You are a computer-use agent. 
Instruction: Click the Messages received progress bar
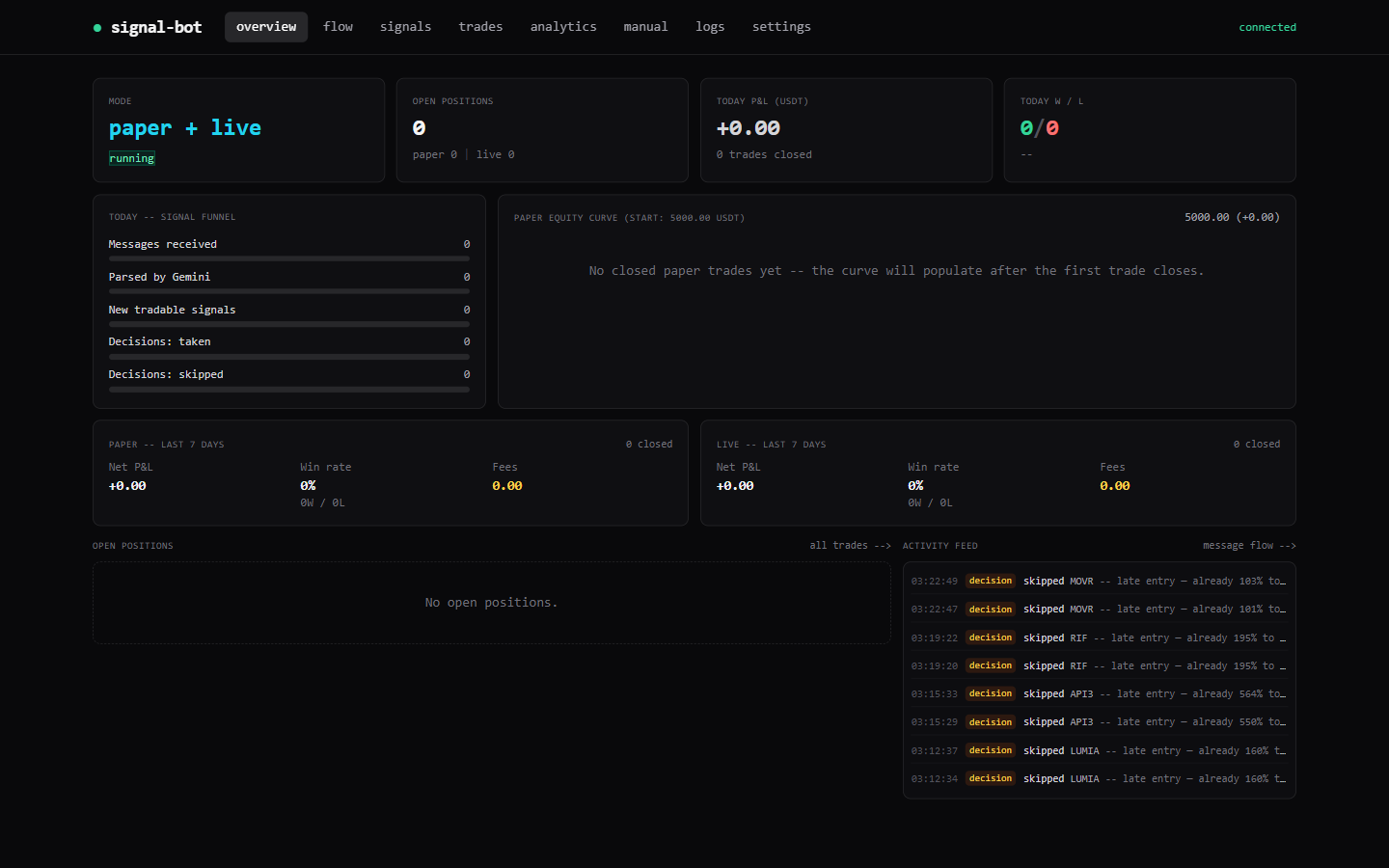[x=289, y=258]
